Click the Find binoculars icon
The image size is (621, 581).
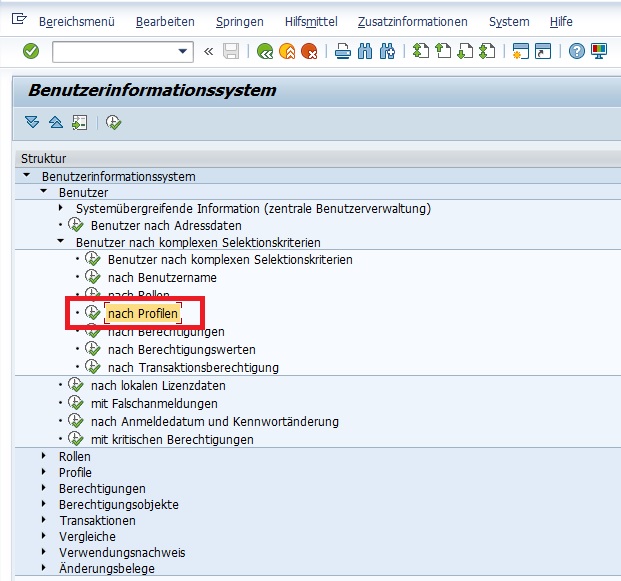tap(365, 51)
